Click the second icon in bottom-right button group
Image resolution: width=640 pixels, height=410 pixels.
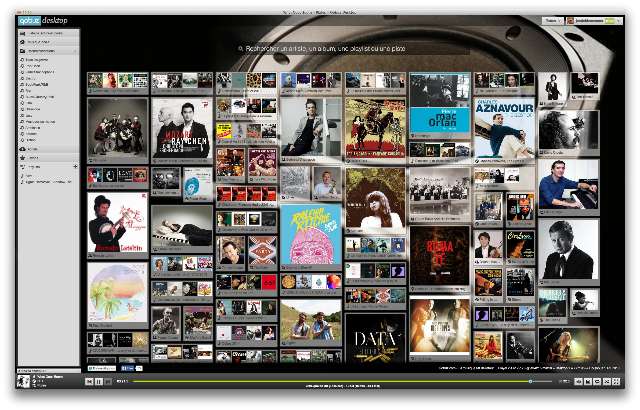tap(588, 381)
